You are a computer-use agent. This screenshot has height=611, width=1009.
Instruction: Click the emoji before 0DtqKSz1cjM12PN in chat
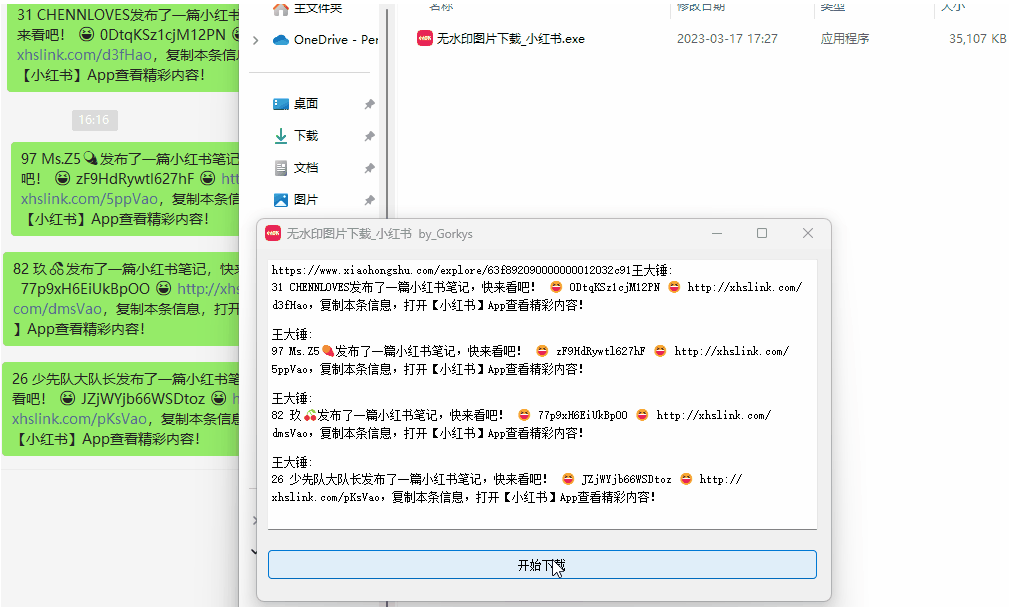coord(86,34)
